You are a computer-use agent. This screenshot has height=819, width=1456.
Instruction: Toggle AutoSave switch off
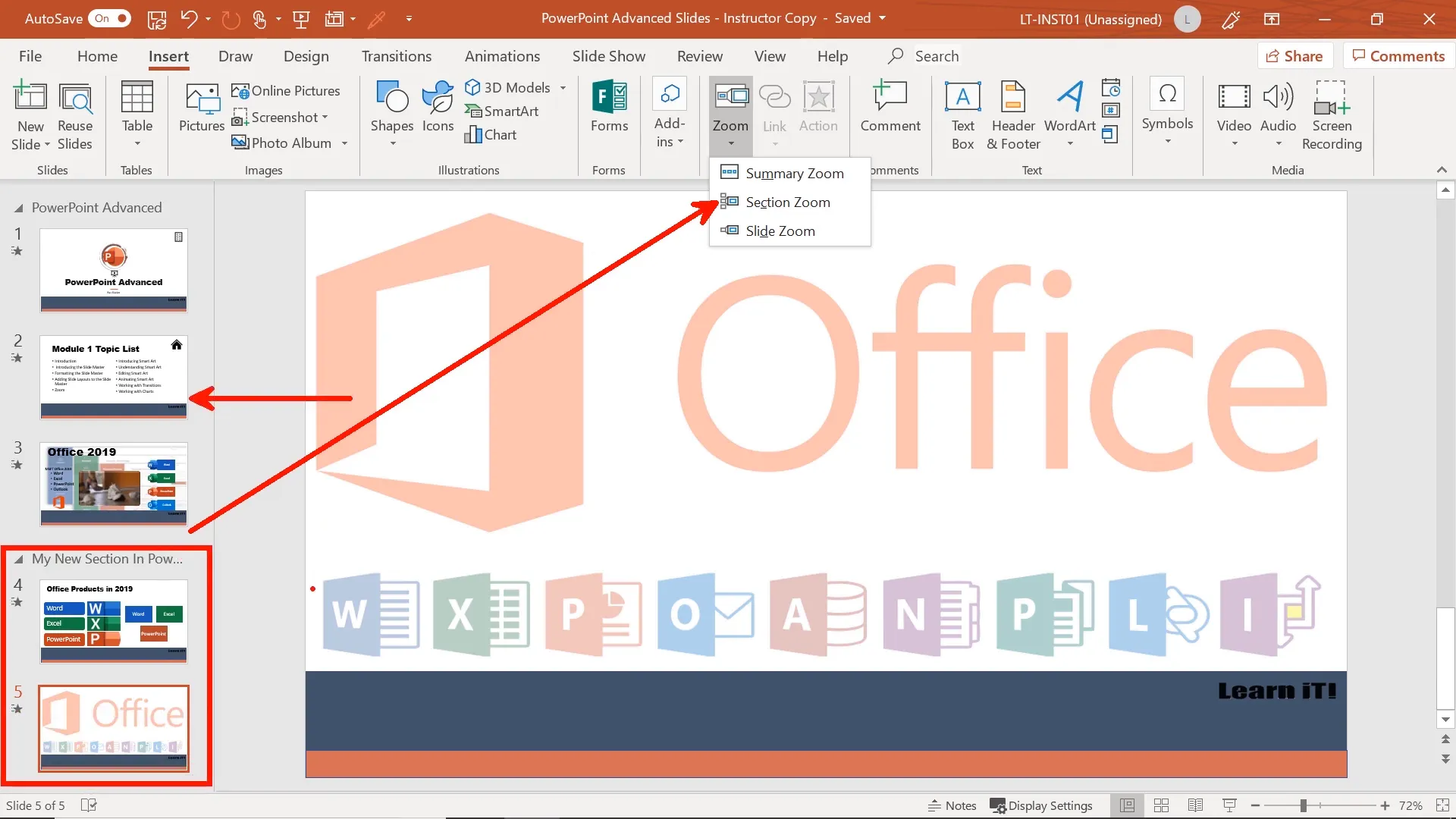[x=110, y=19]
